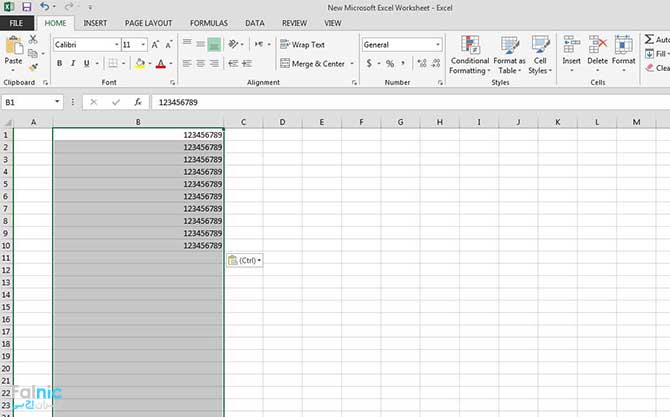Click the Insert Function fx icon

[138, 102]
